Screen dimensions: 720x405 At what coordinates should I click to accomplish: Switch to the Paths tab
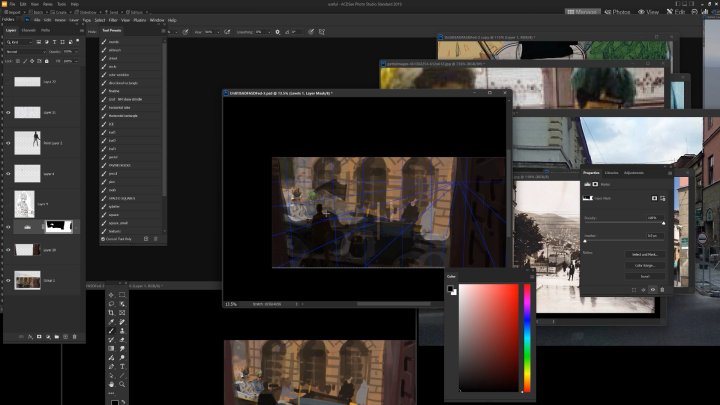(45, 30)
